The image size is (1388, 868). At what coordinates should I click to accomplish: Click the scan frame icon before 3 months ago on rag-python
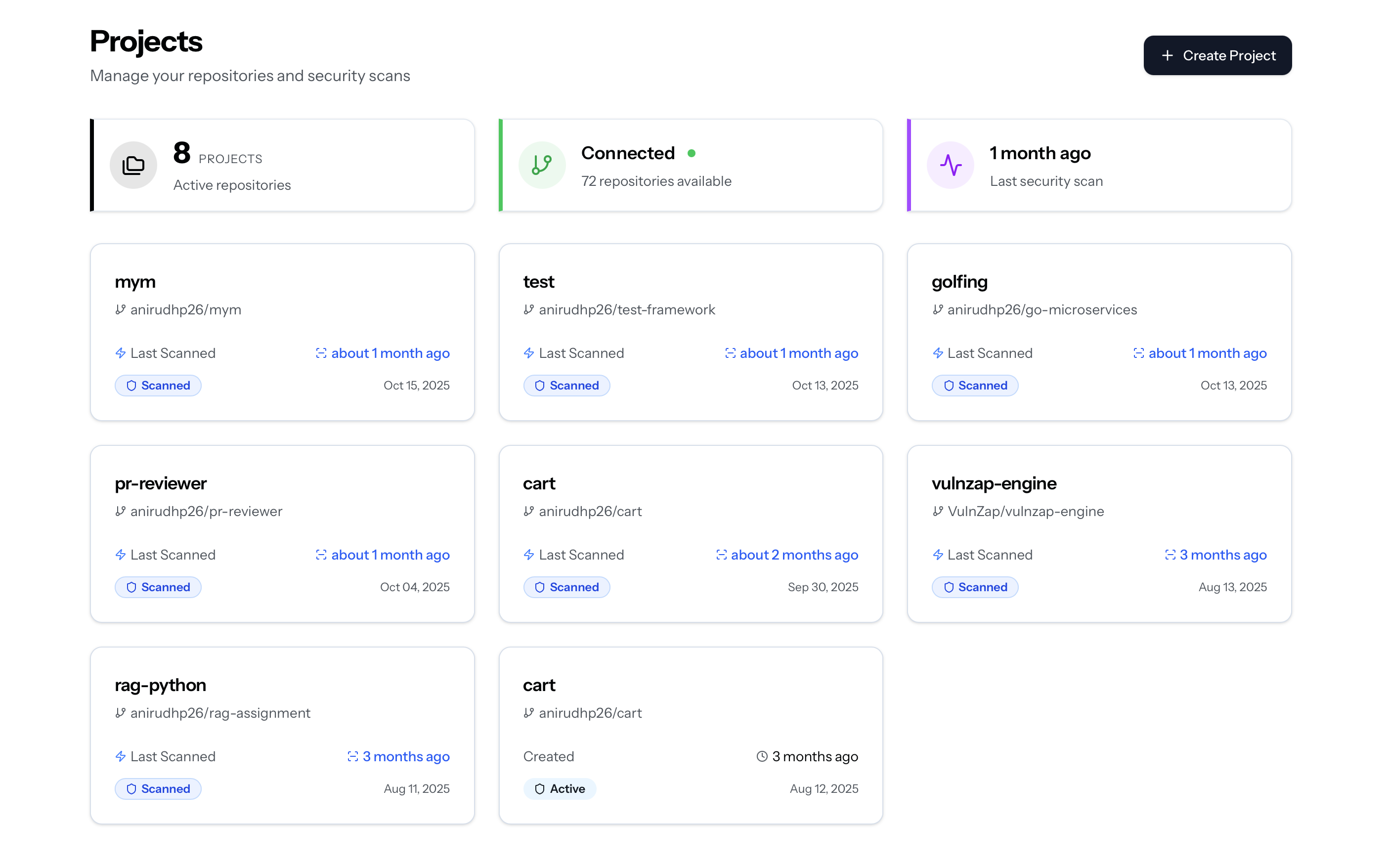pos(352,756)
